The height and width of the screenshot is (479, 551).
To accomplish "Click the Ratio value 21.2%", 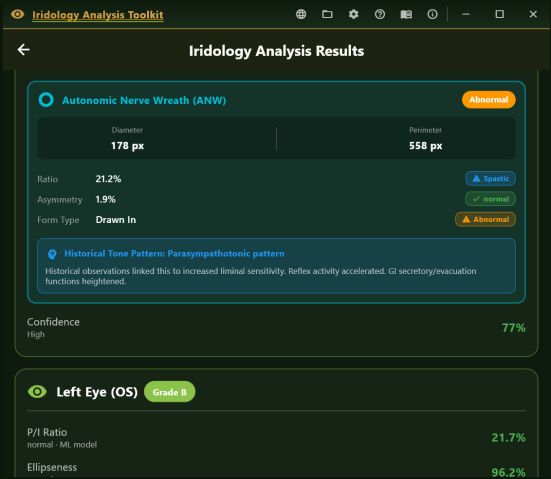I will [x=108, y=179].
